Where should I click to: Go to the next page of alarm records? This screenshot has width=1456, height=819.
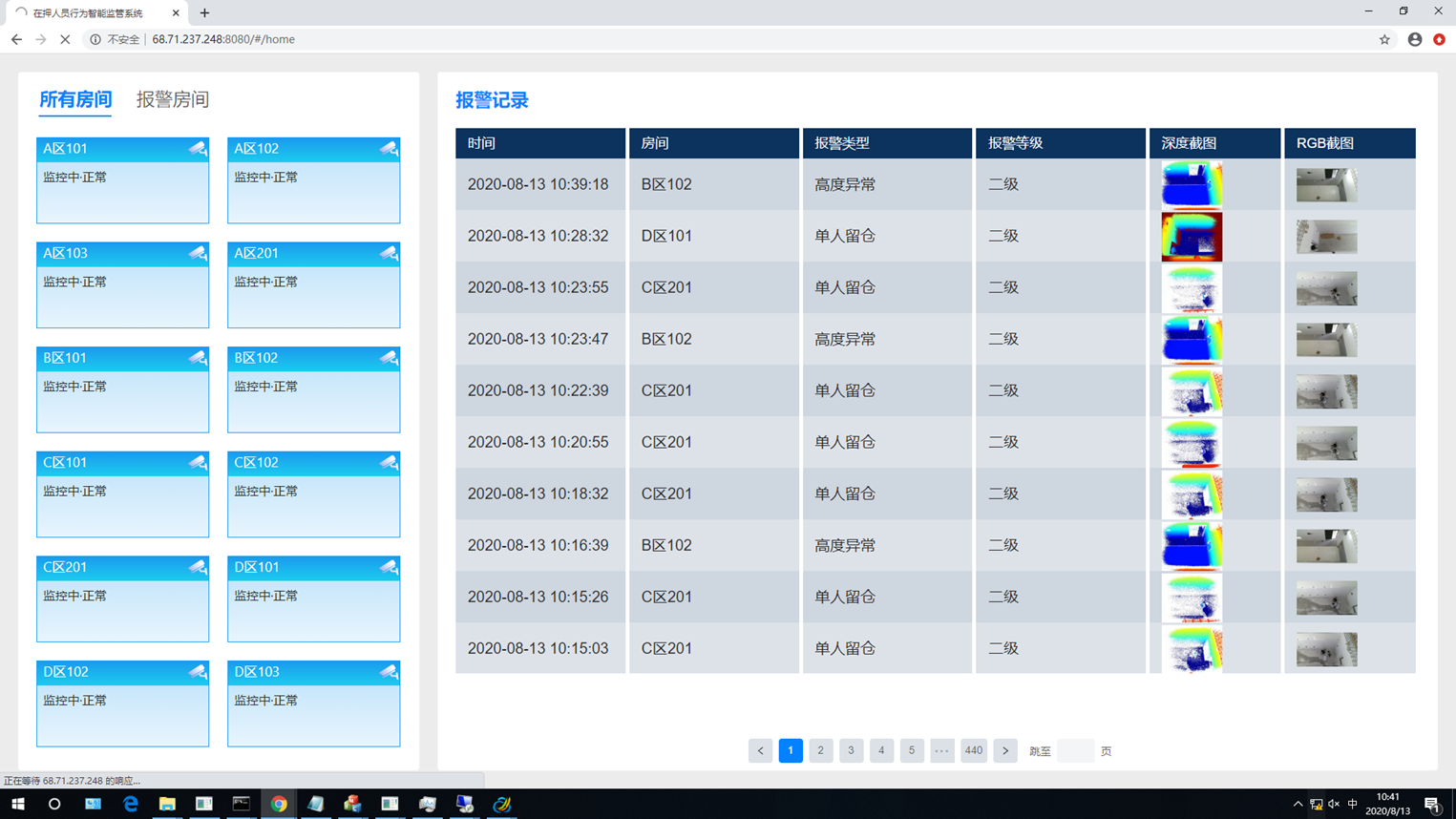click(x=1004, y=751)
